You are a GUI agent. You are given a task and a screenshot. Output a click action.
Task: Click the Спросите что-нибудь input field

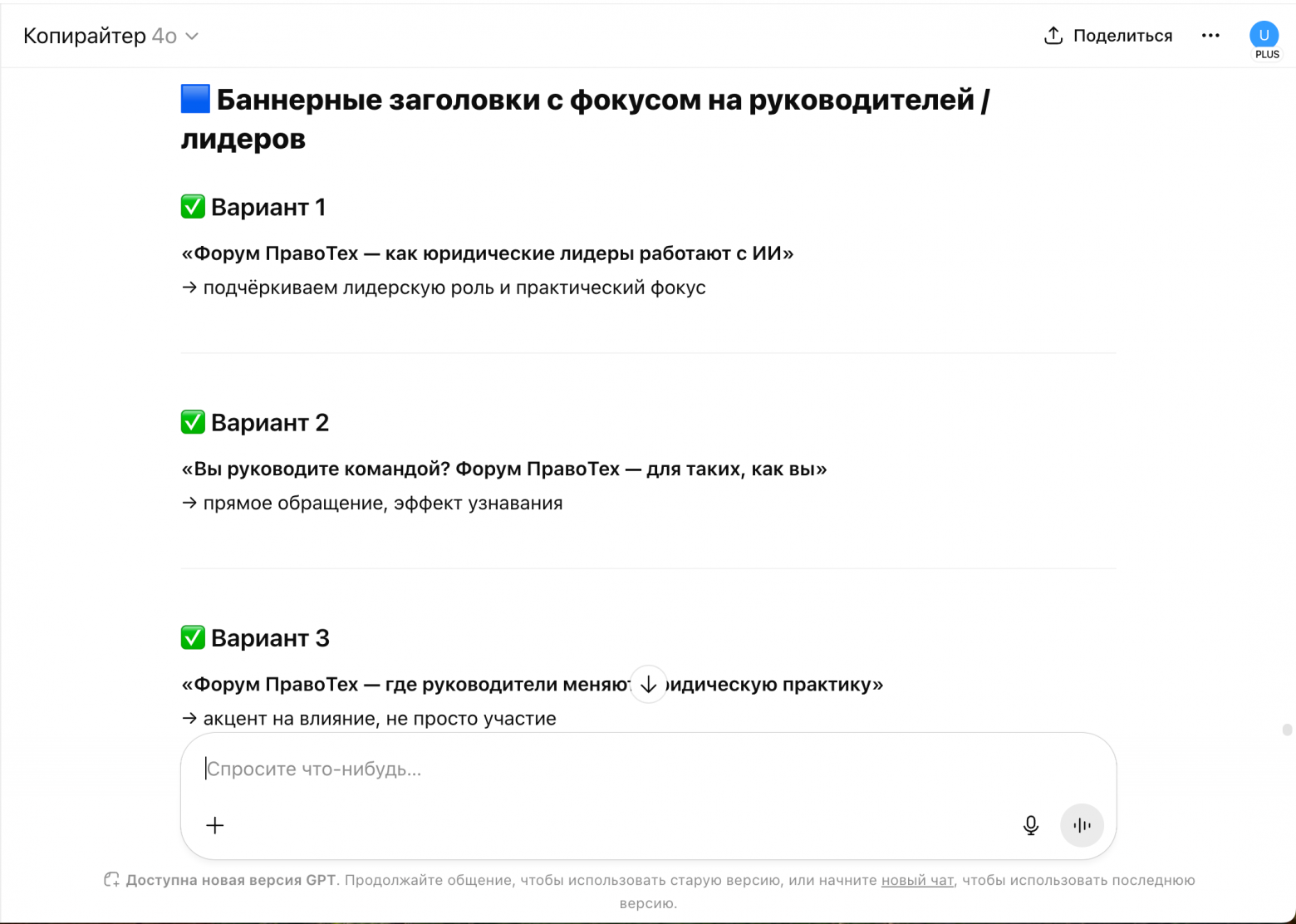tap(582, 769)
